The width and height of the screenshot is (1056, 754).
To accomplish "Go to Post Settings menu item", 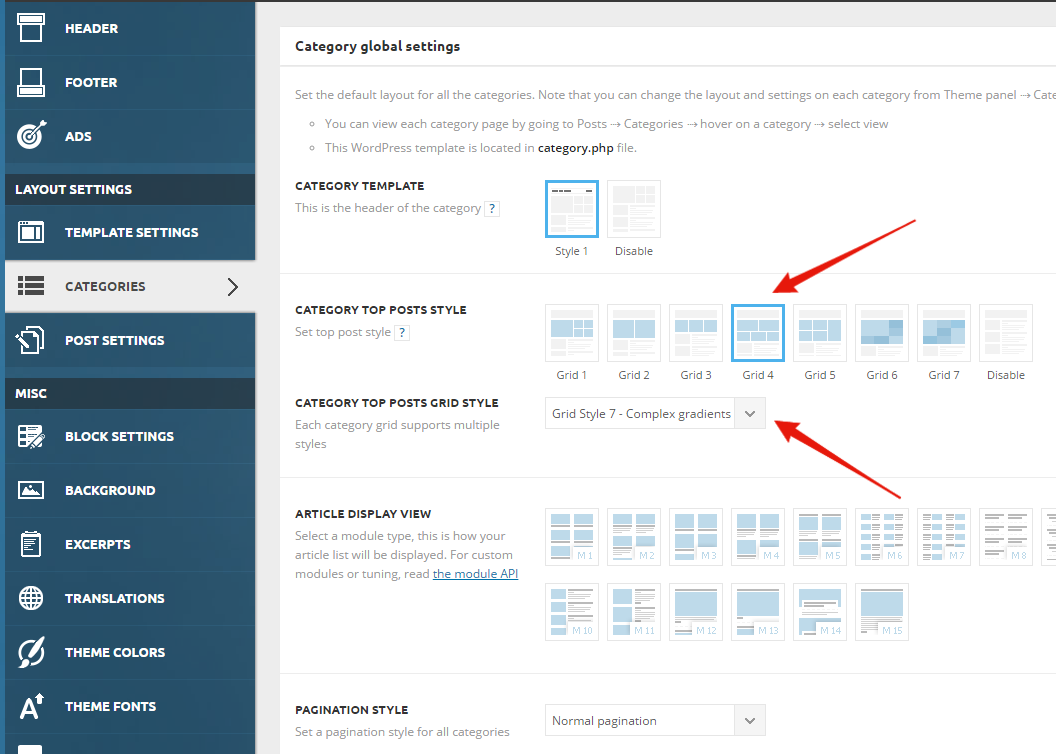I will pos(130,340).
